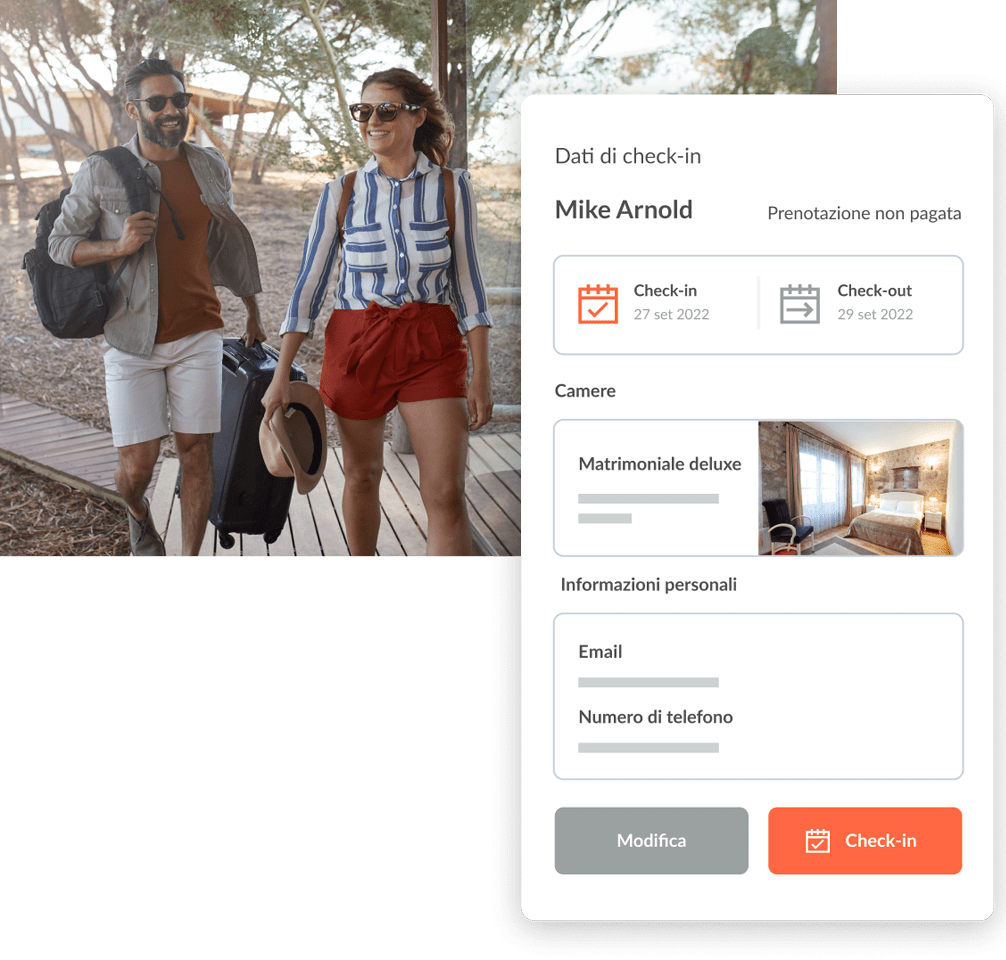
Task: Click the room description placeholder lines
Action: pyautogui.click(x=648, y=508)
